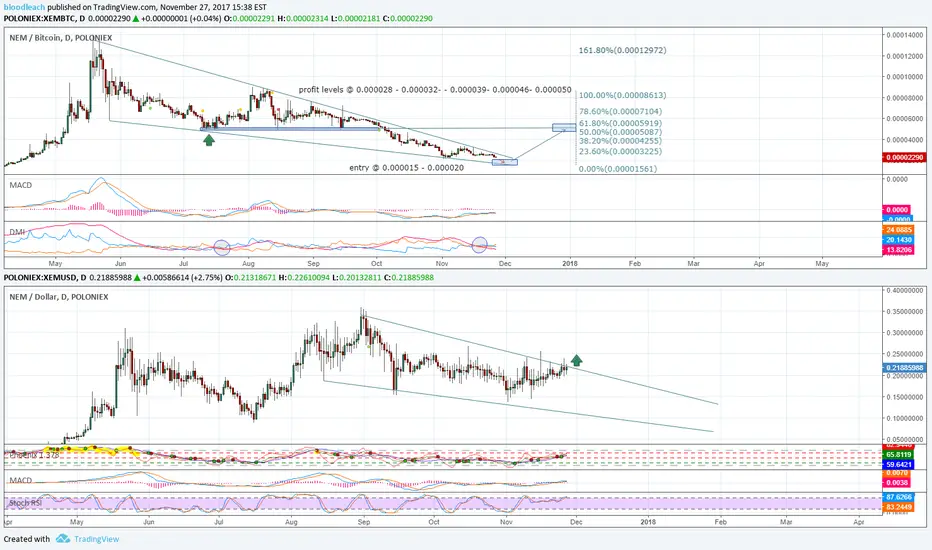The image size is (932, 550).
Task: Select the 78.60%(0.00007104) Fibonacci label
Action: tap(621, 111)
